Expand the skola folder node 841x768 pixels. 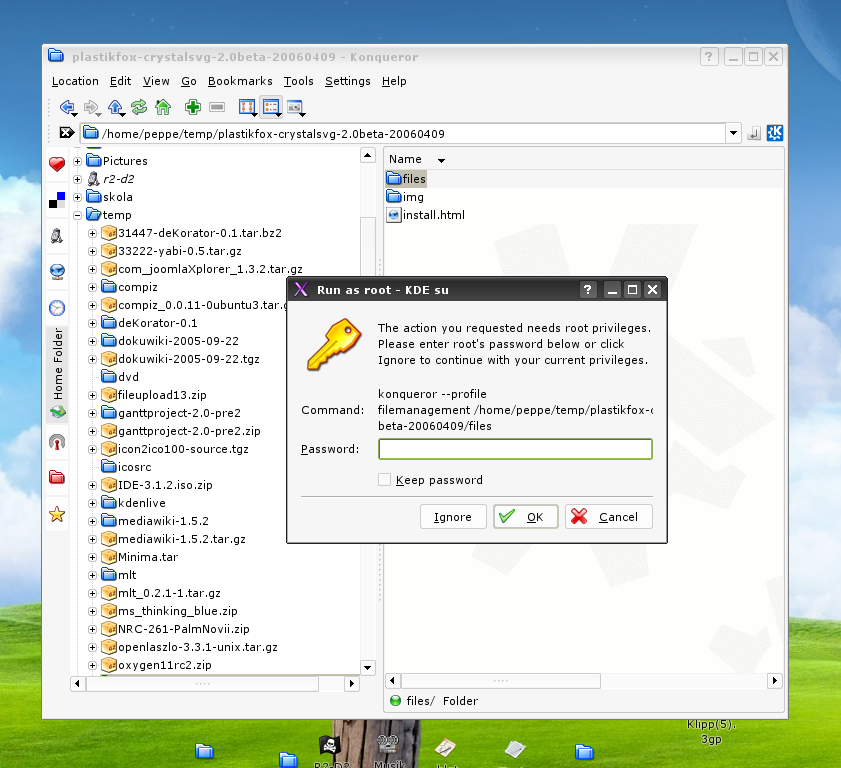(x=77, y=197)
